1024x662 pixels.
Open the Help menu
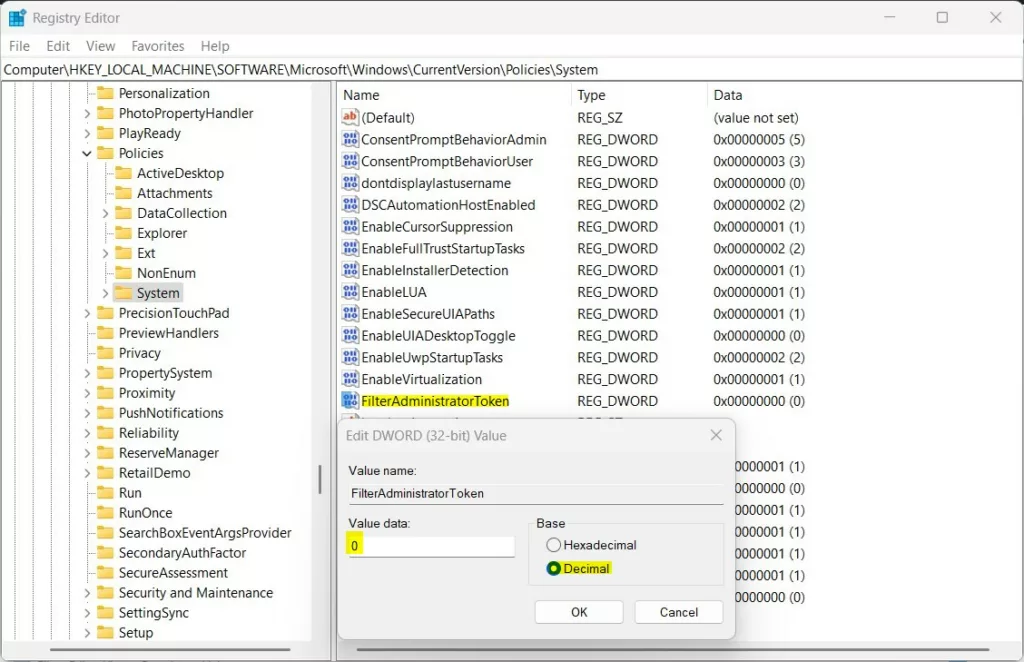(215, 46)
